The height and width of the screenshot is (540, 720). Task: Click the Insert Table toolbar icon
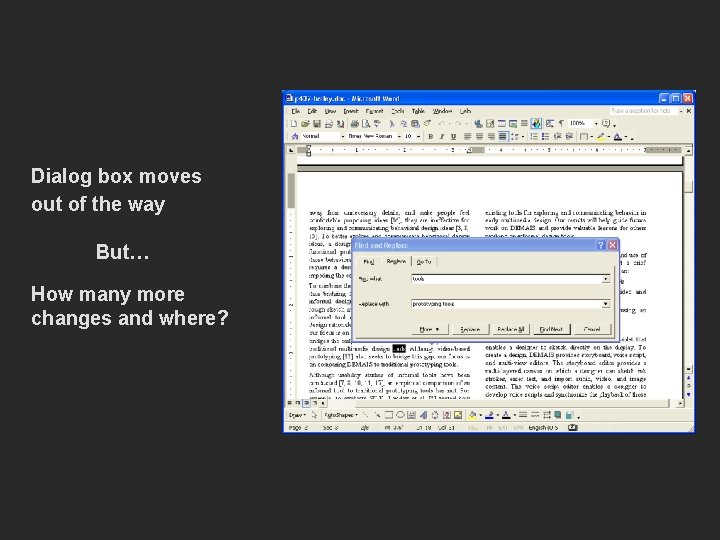(x=502, y=124)
